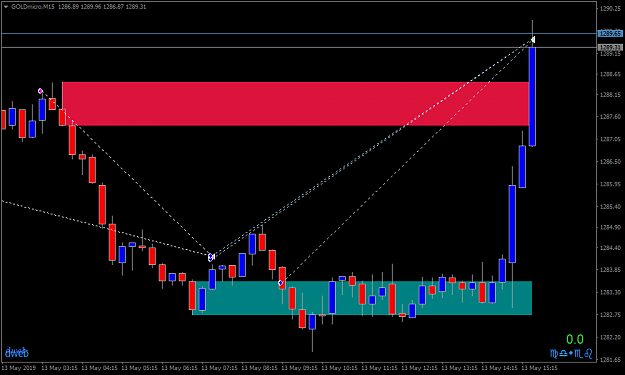
Task: Click the OHLC values 1286.89 1289.96 1286.87 1289.31
Action: [102, 7]
